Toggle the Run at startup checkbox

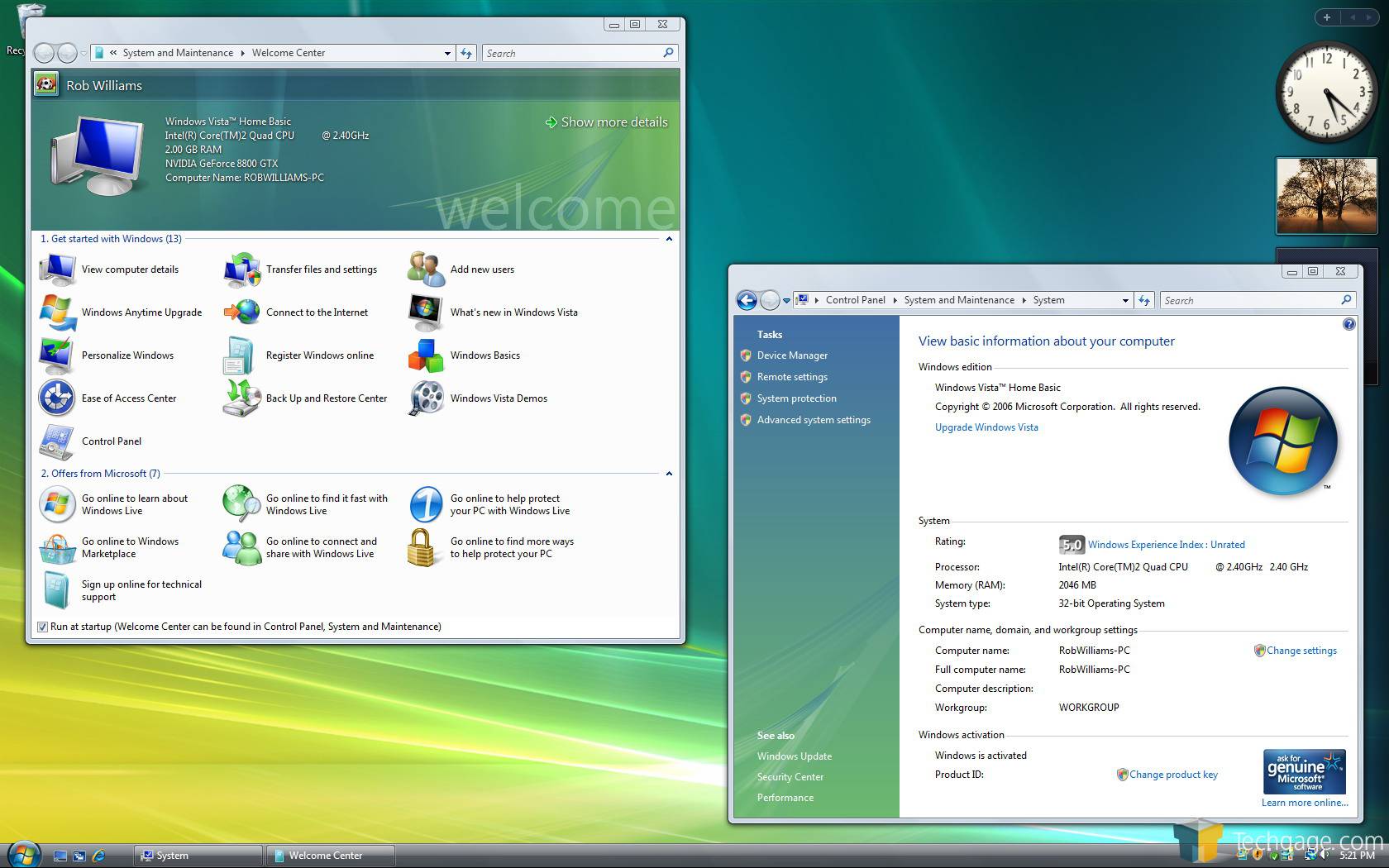tap(42, 627)
